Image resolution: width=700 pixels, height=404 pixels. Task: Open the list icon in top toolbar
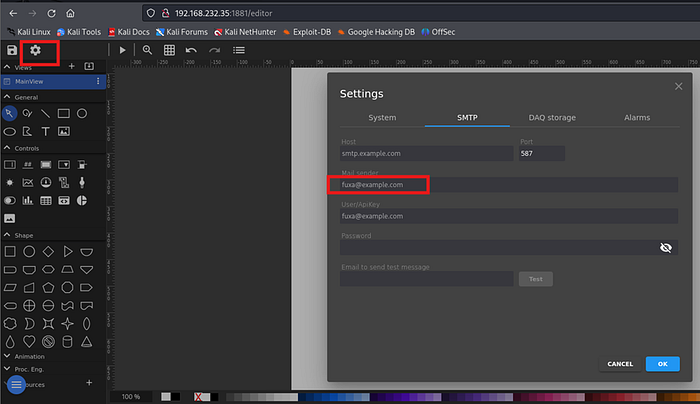pos(239,50)
